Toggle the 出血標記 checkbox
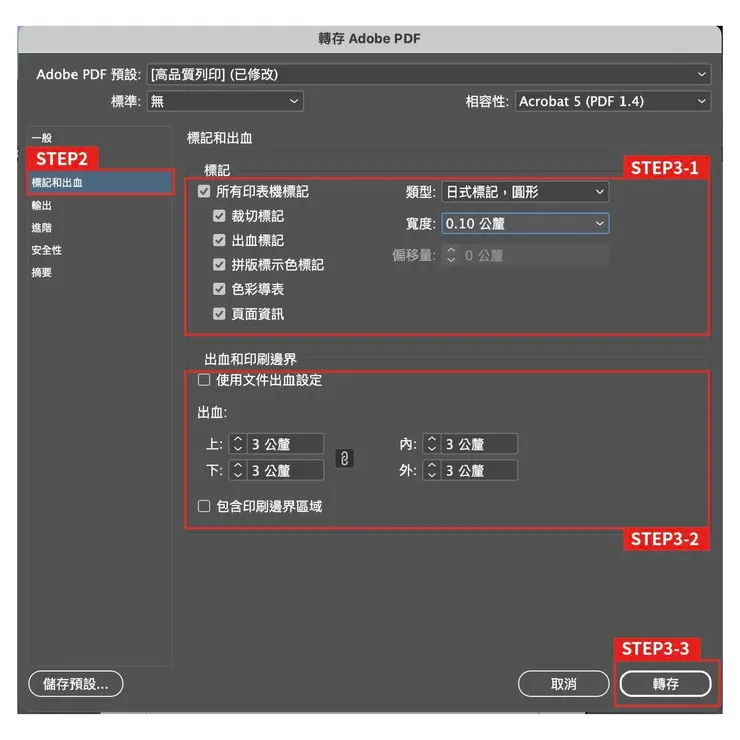This screenshot has height=740, width=740. 219,240
